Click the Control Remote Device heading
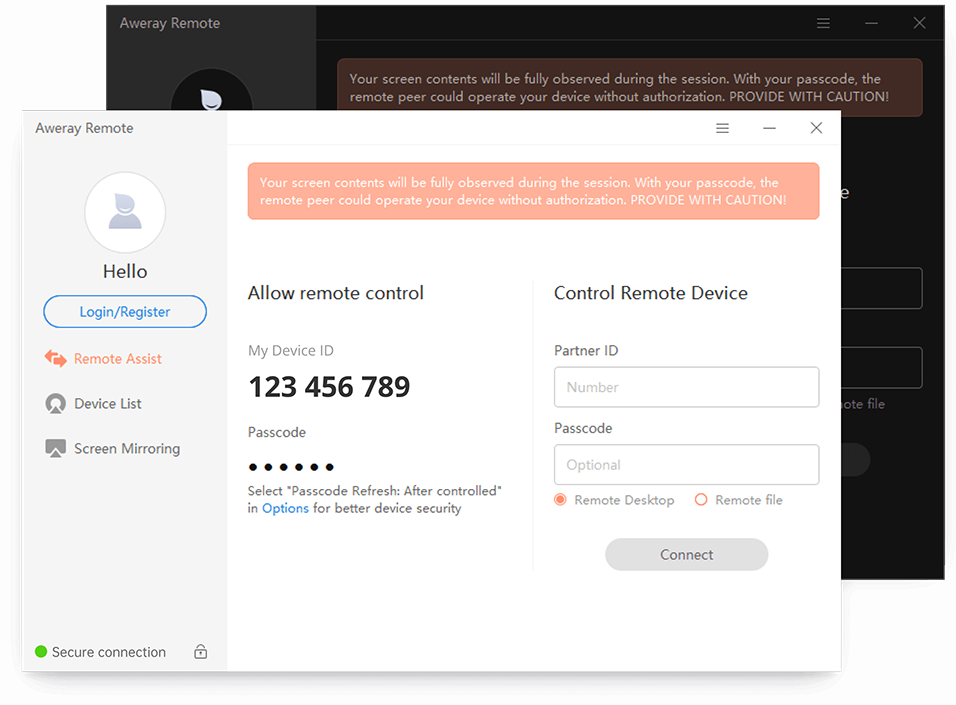Viewport: 956px width, 705px height. [651, 293]
